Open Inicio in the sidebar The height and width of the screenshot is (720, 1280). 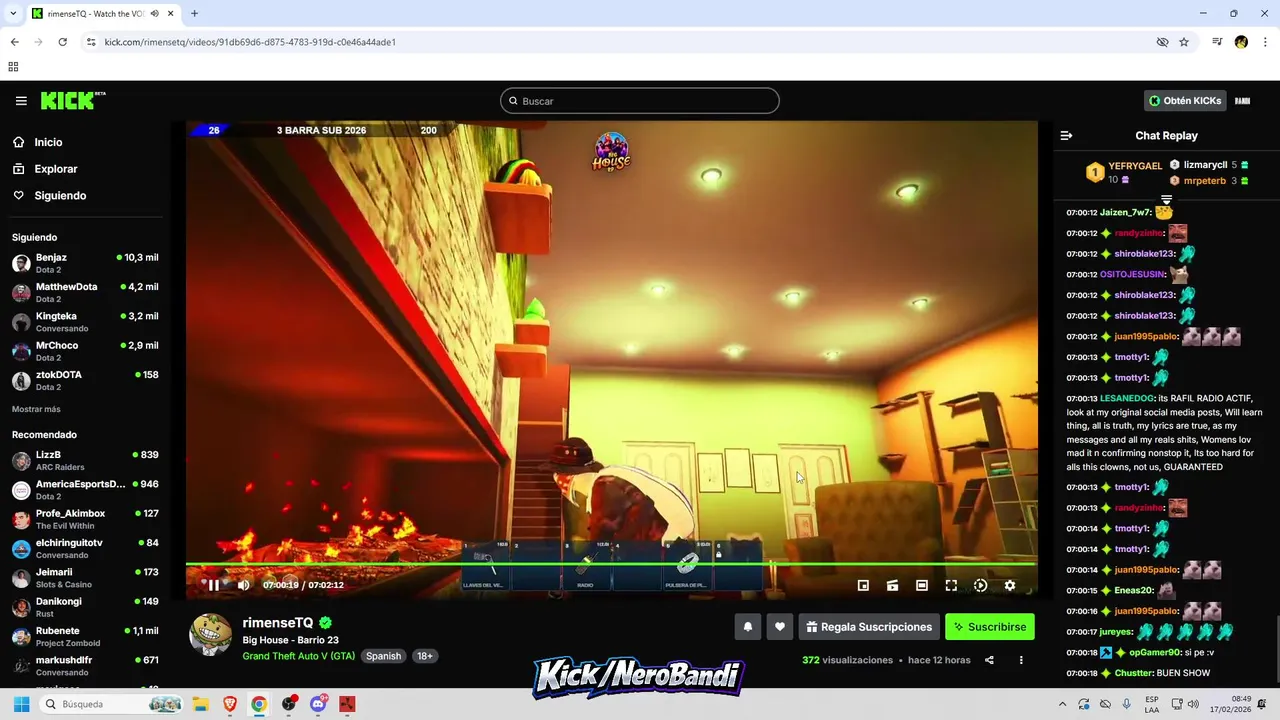(x=48, y=142)
